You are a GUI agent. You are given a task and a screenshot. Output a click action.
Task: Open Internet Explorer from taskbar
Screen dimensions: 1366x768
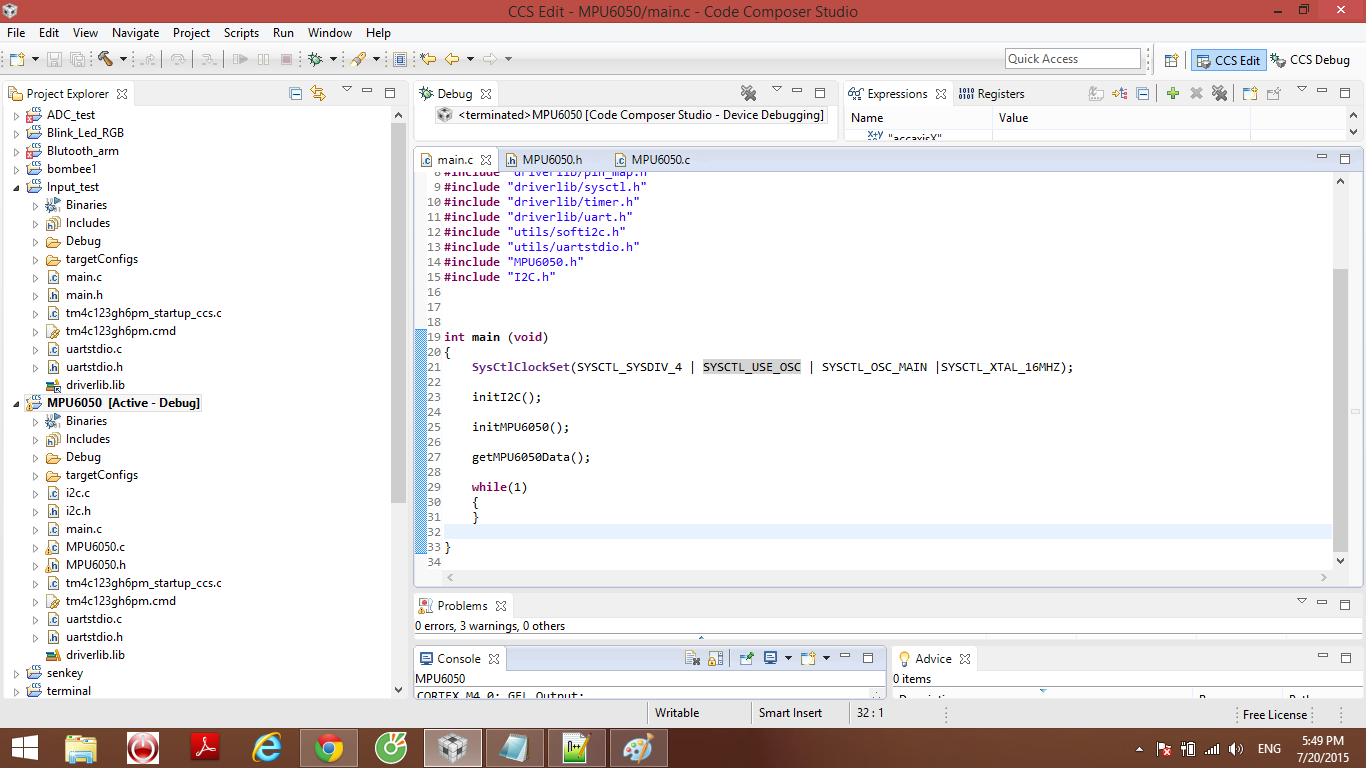267,748
